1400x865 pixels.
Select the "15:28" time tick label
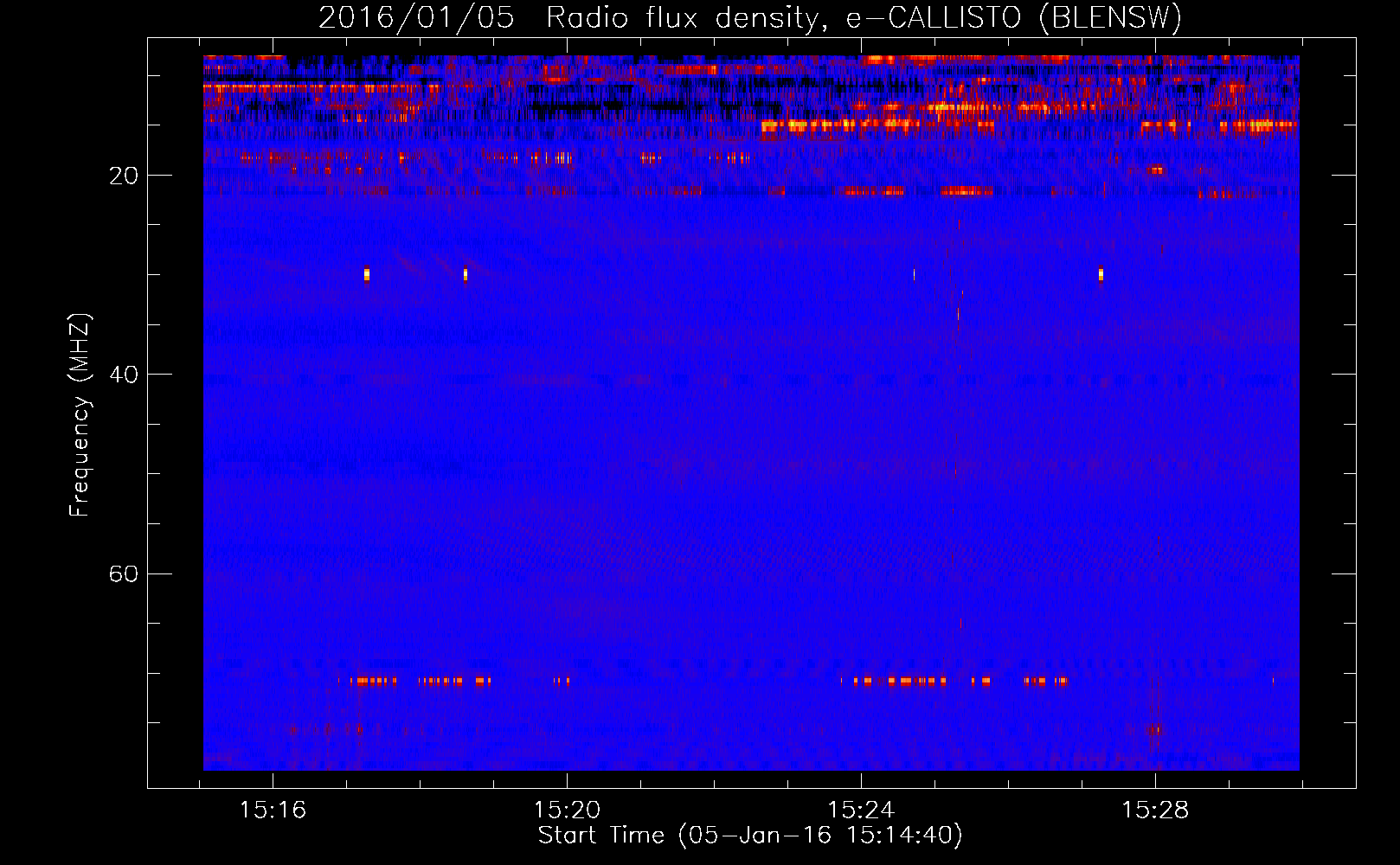[1155, 810]
